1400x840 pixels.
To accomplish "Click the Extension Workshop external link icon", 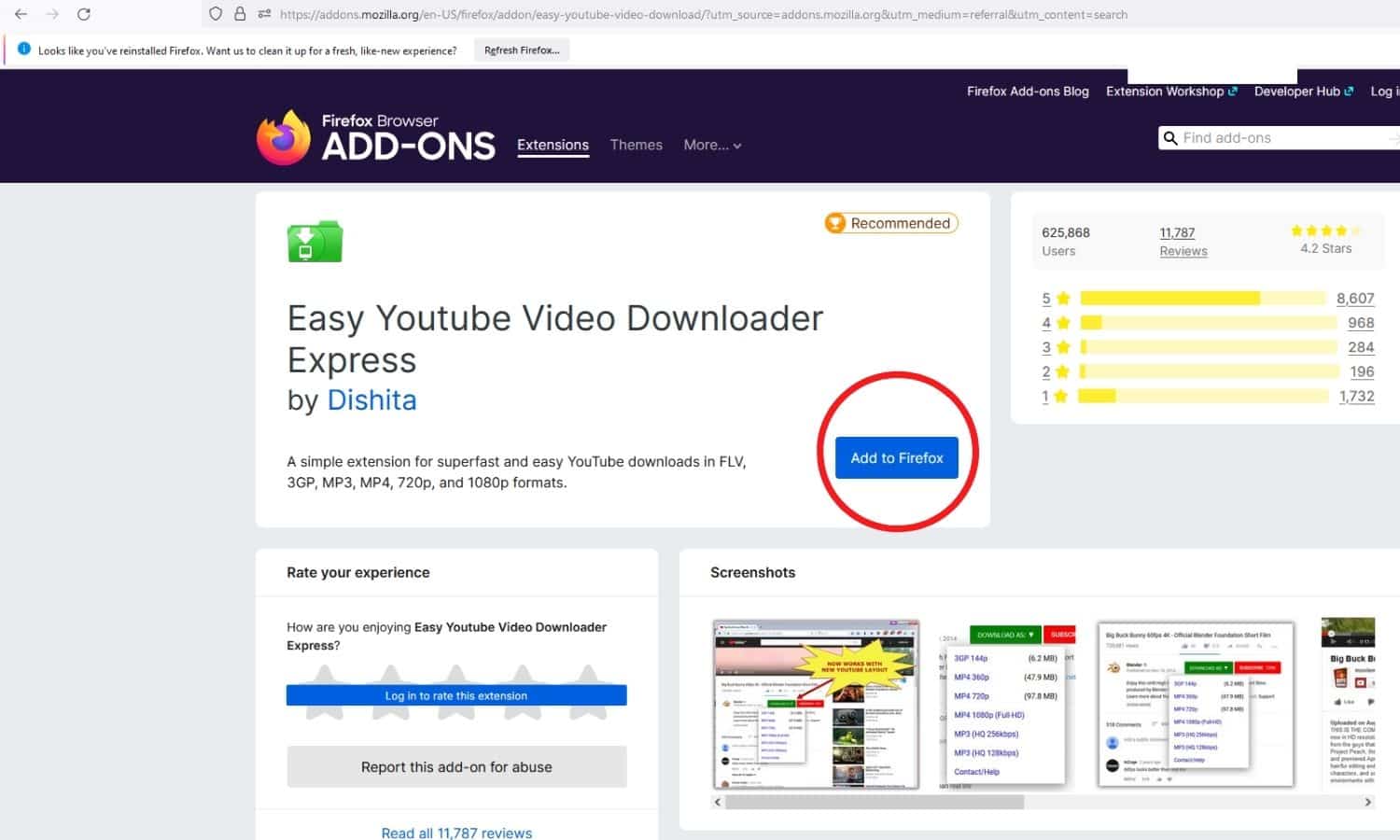I will coord(1233,91).
